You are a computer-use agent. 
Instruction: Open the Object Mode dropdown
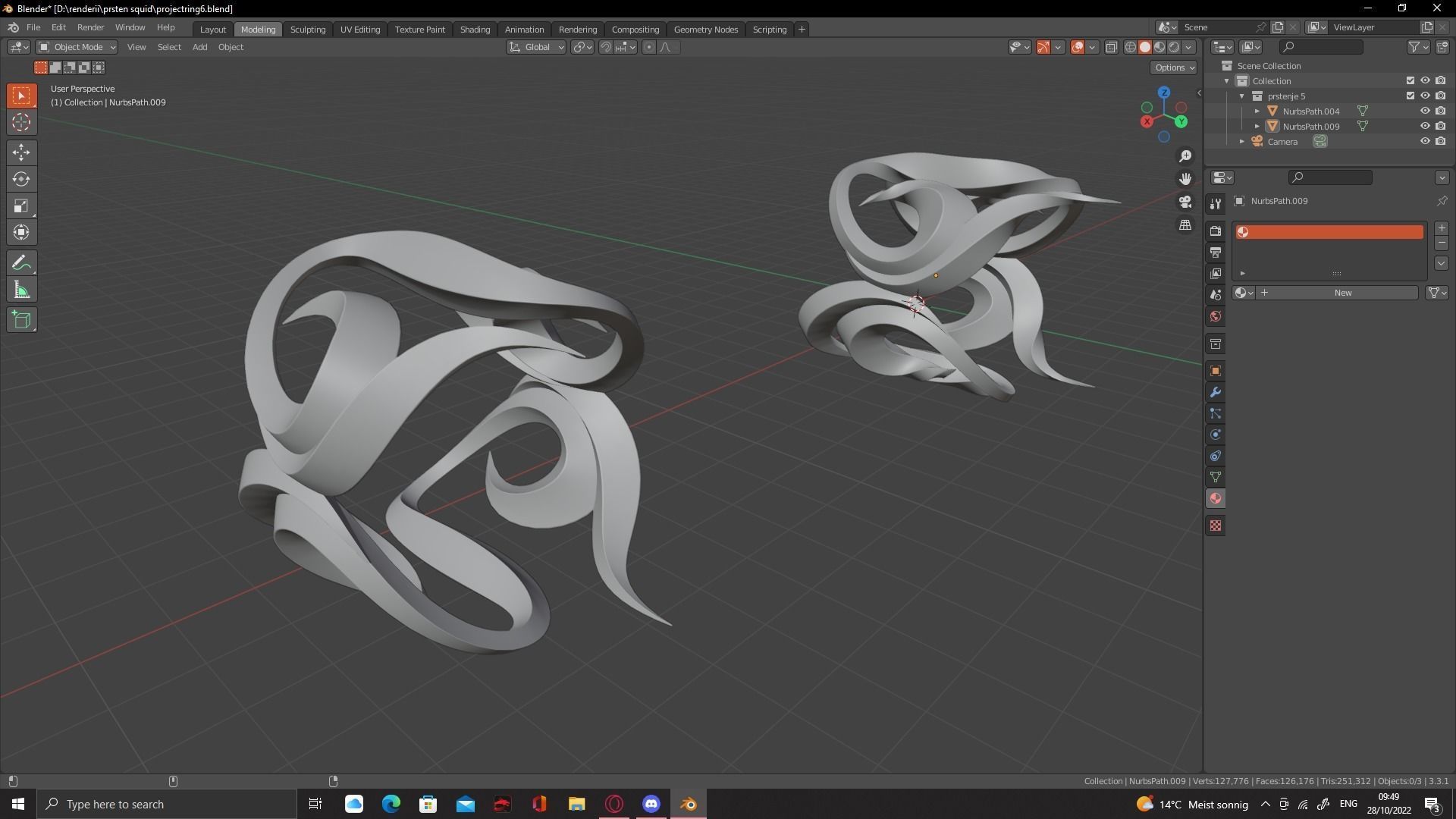click(x=77, y=47)
